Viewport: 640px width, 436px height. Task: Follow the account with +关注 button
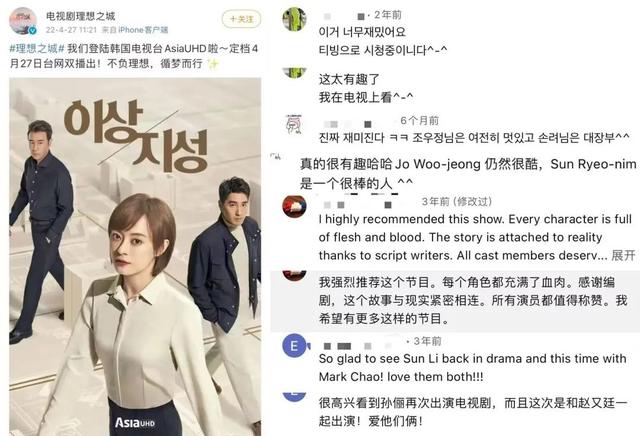(x=241, y=19)
